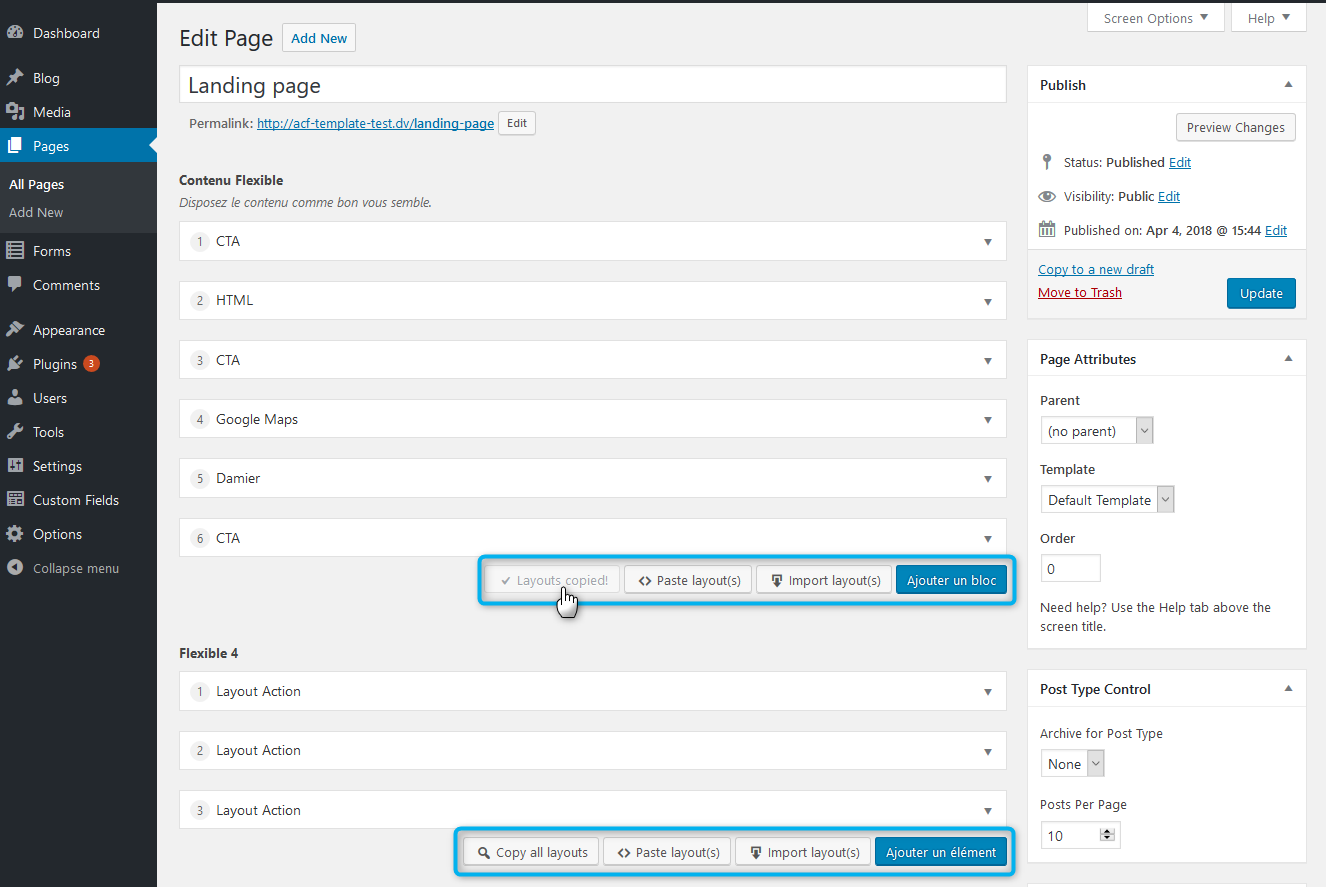1326x887 pixels.
Task: Open the landing-page permalink URL
Action: click(375, 124)
